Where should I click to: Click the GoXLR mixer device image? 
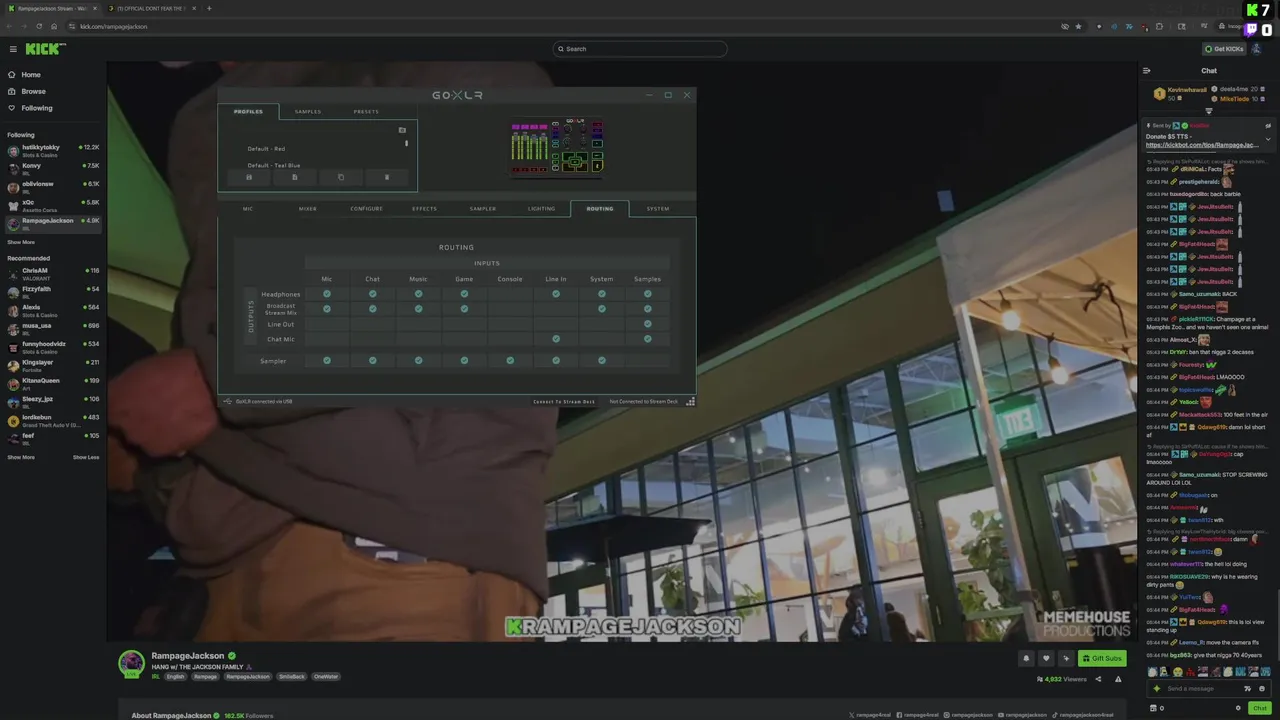[557, 146]
